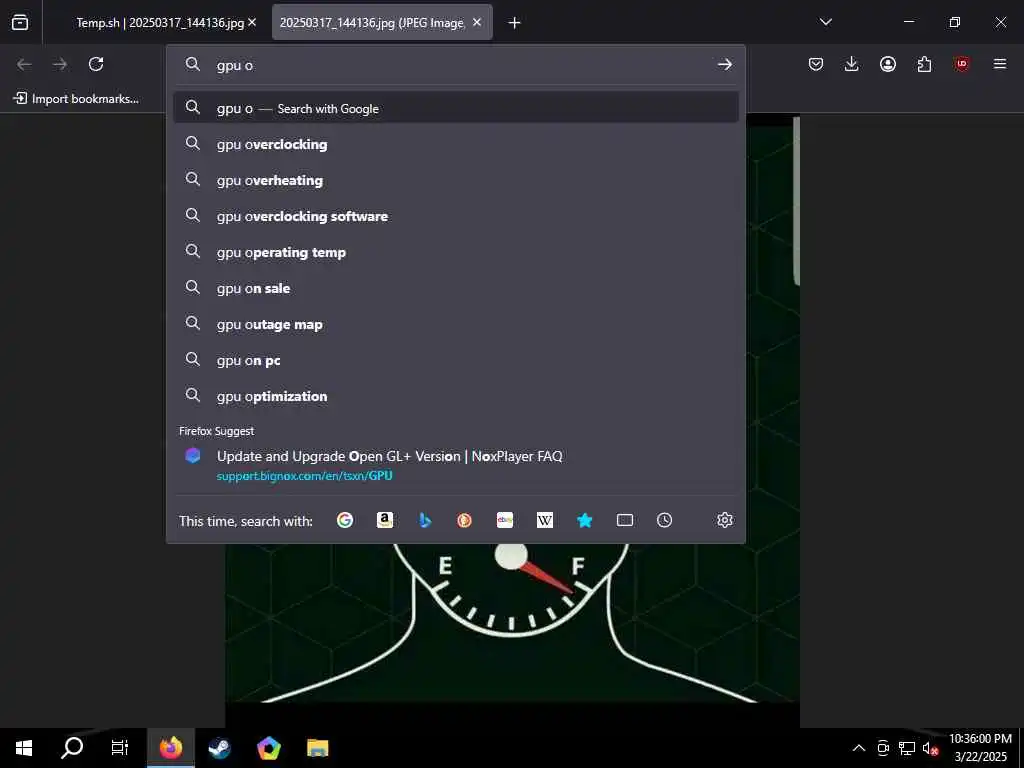This screenshot has height=768, width=1024.
Task: Open the Firefox account menu
Action: pos(888,64)
